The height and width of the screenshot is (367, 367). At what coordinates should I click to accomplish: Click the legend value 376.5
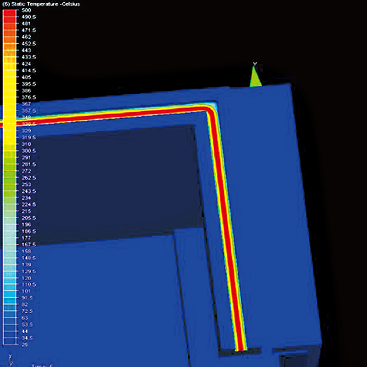pos(29,97)
